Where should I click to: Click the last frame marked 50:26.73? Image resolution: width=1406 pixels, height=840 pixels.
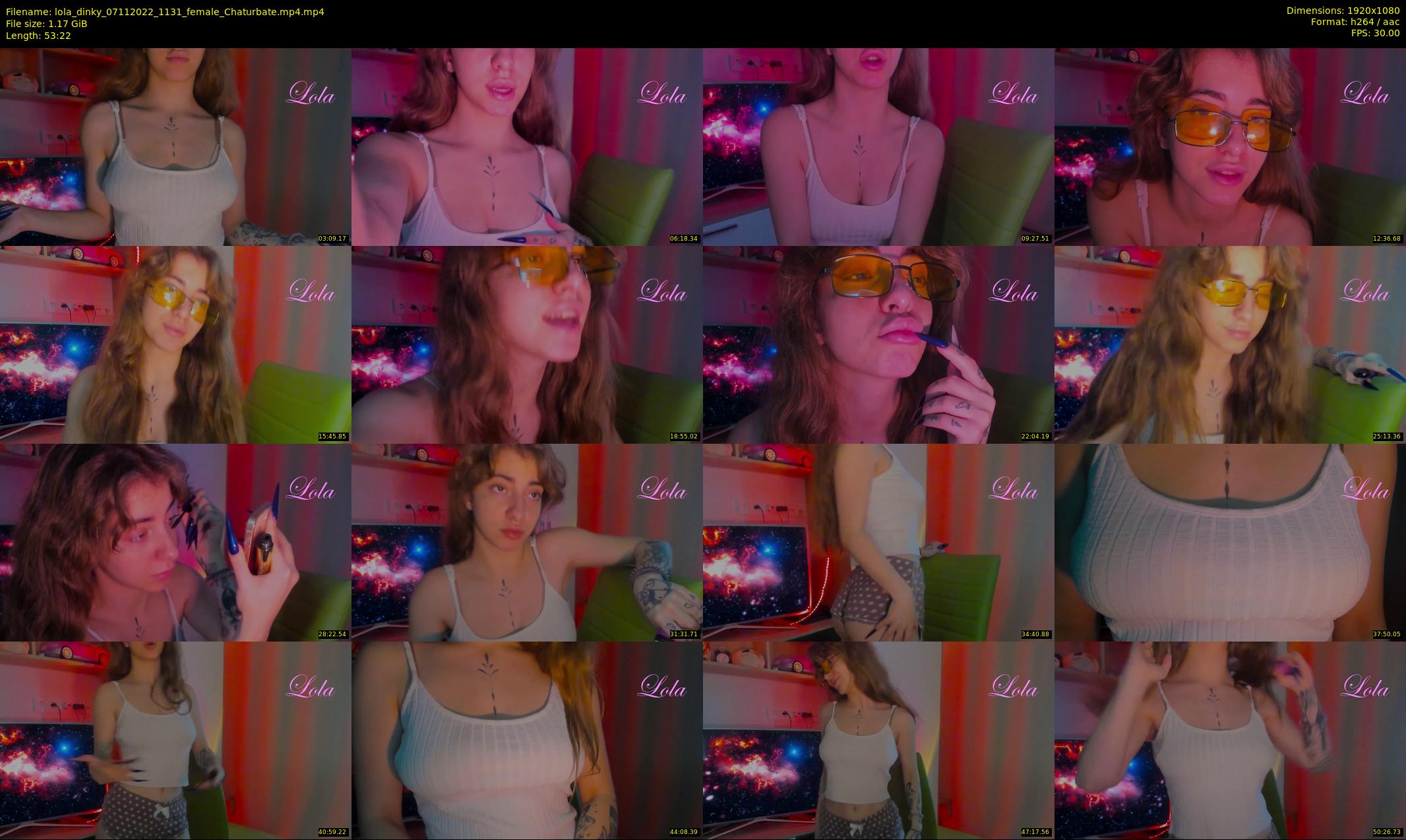click(1230, 740)
